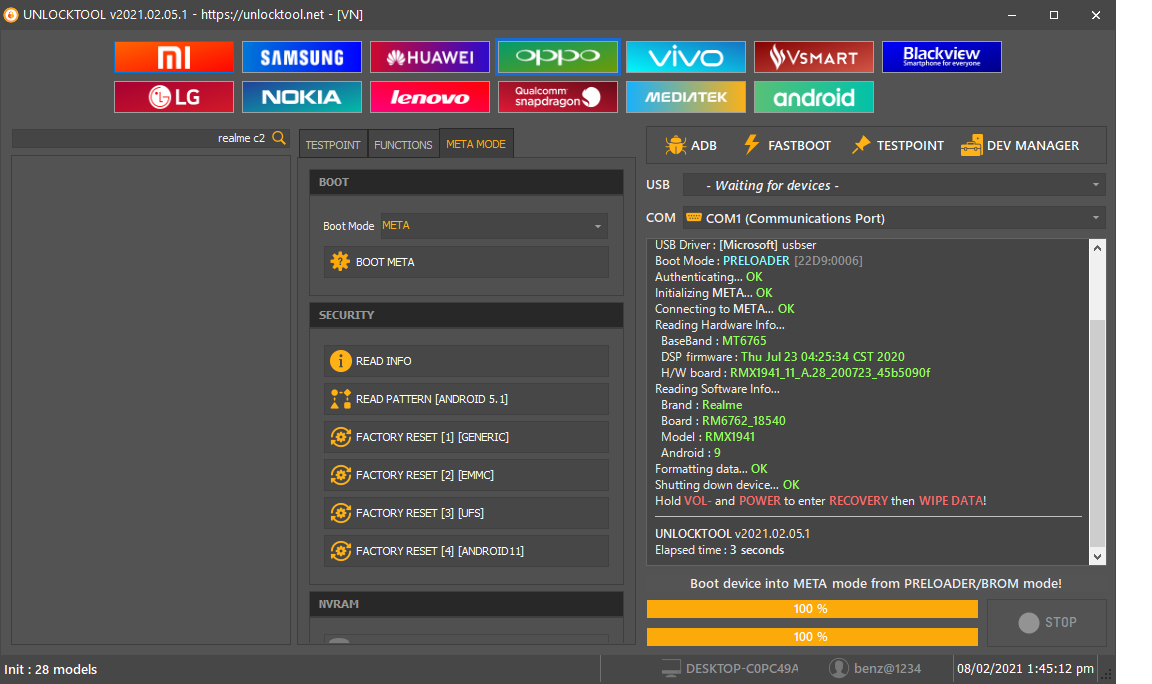Switch to the META MODE tab
This screenshot has height=684, width=1152.
[476, 144]
